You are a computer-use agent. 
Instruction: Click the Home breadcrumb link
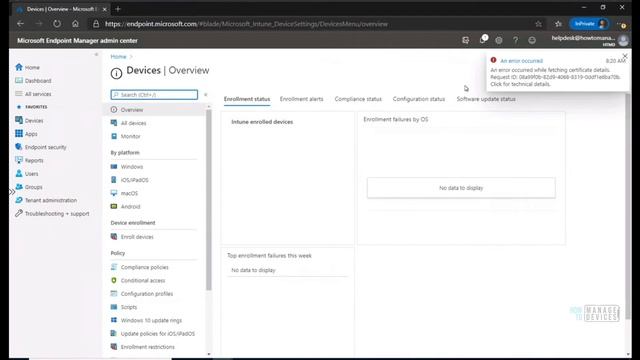coord(118,56)
